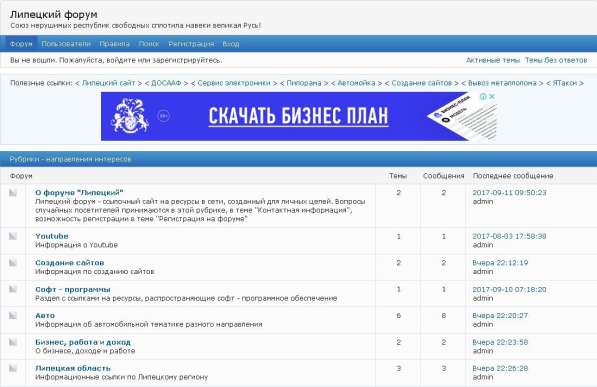The image size is (597, 387).
Task: Open the Липецкая область forum section
Action: click(x=73, y=368)
